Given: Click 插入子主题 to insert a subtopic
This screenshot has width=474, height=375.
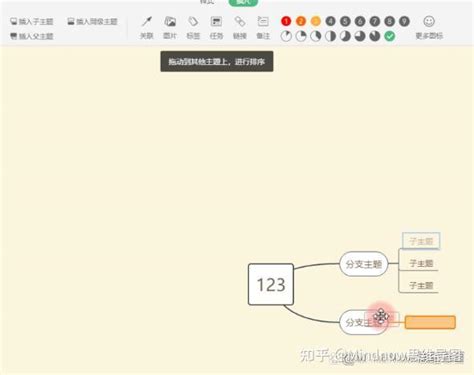Looking at the screenshot, I should point(32,22).
